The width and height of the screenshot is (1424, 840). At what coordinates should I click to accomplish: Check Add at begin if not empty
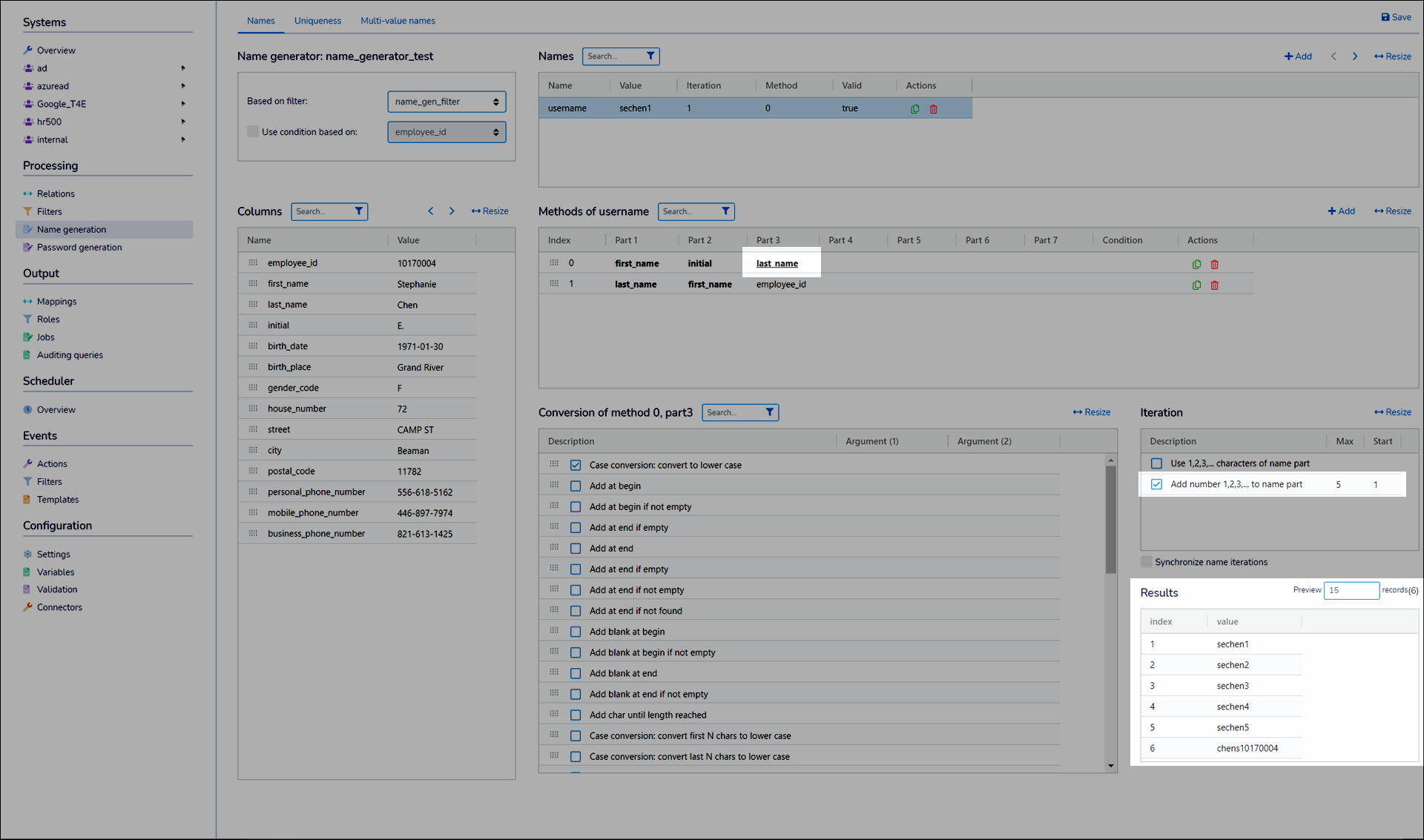click(x=576, y=507)
